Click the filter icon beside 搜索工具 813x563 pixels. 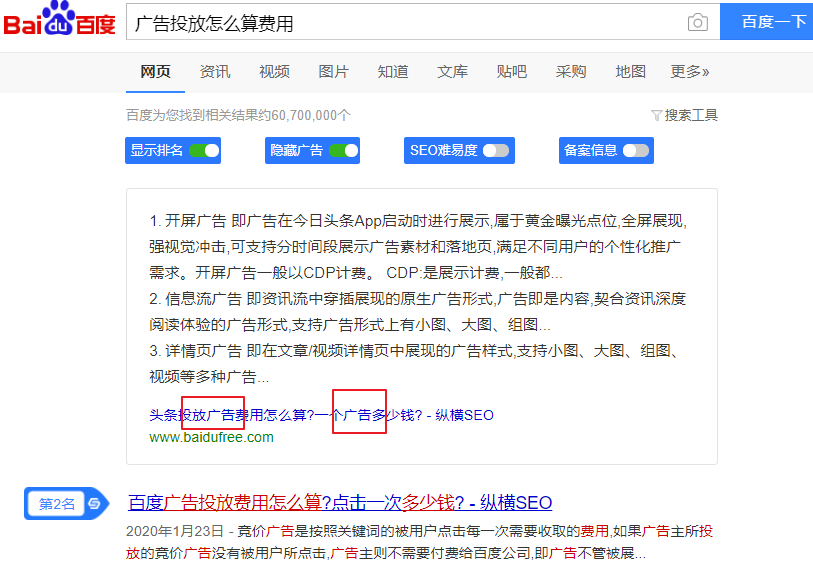(656, 115)
